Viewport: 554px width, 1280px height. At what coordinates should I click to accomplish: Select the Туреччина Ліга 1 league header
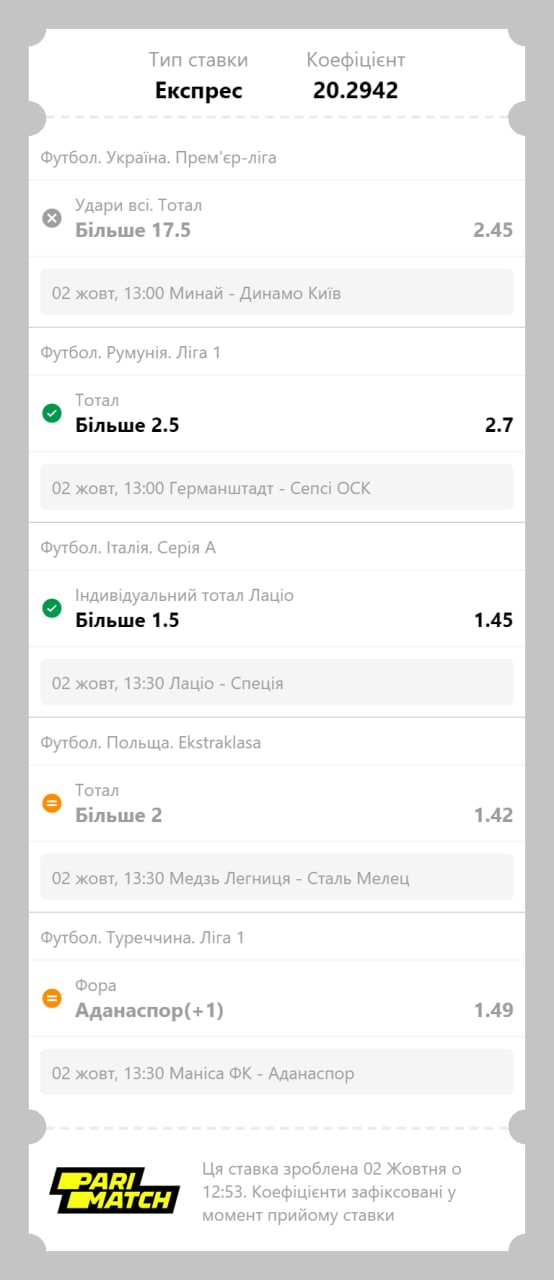click(143, 938)
